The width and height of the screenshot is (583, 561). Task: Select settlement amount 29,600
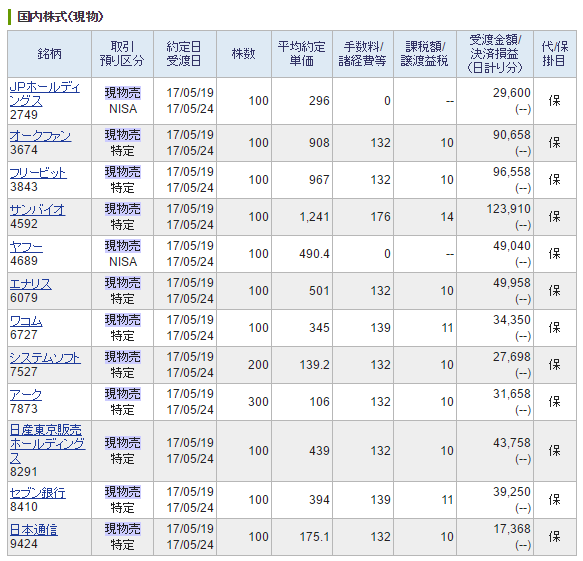512,93
